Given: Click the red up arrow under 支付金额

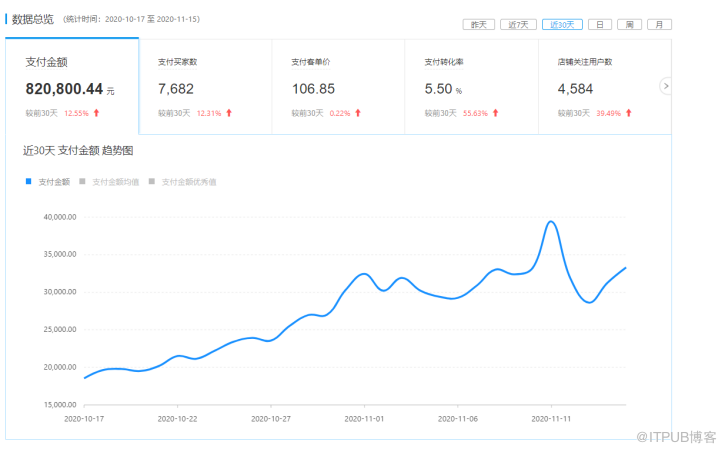Looking at the screenshot, I should [97, 113].
